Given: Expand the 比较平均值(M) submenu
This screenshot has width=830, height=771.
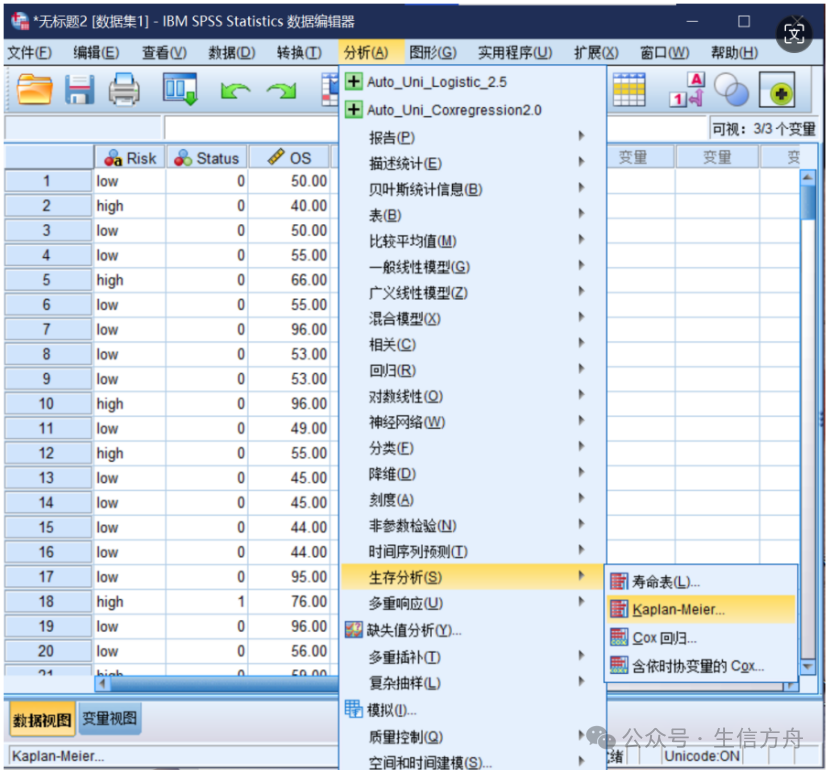Looking at the screenshot, I should click(473, 241).
